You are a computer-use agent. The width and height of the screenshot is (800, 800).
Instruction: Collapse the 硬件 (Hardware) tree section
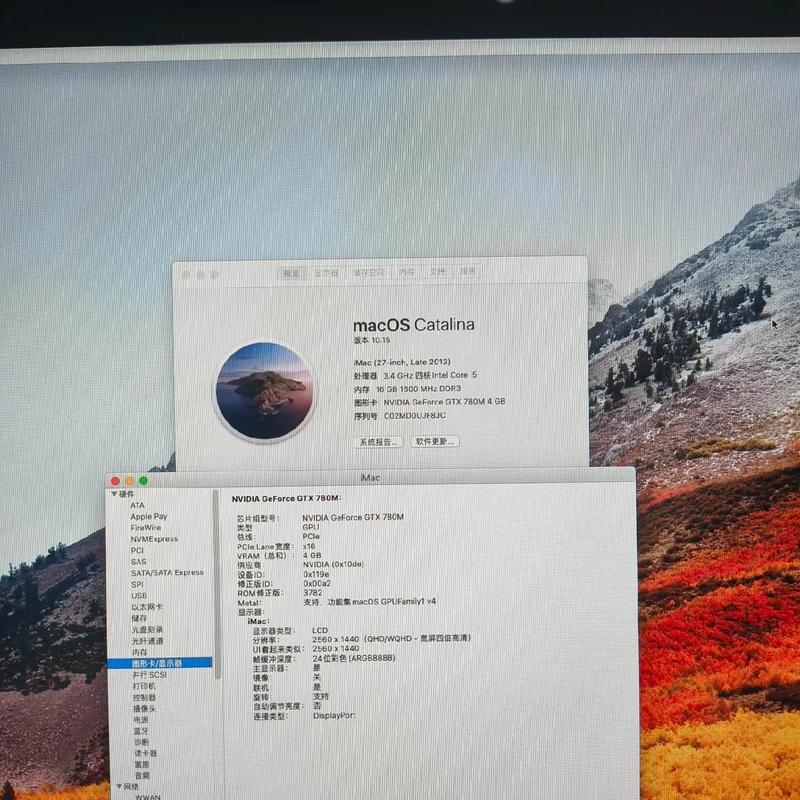tap(114, 494)
